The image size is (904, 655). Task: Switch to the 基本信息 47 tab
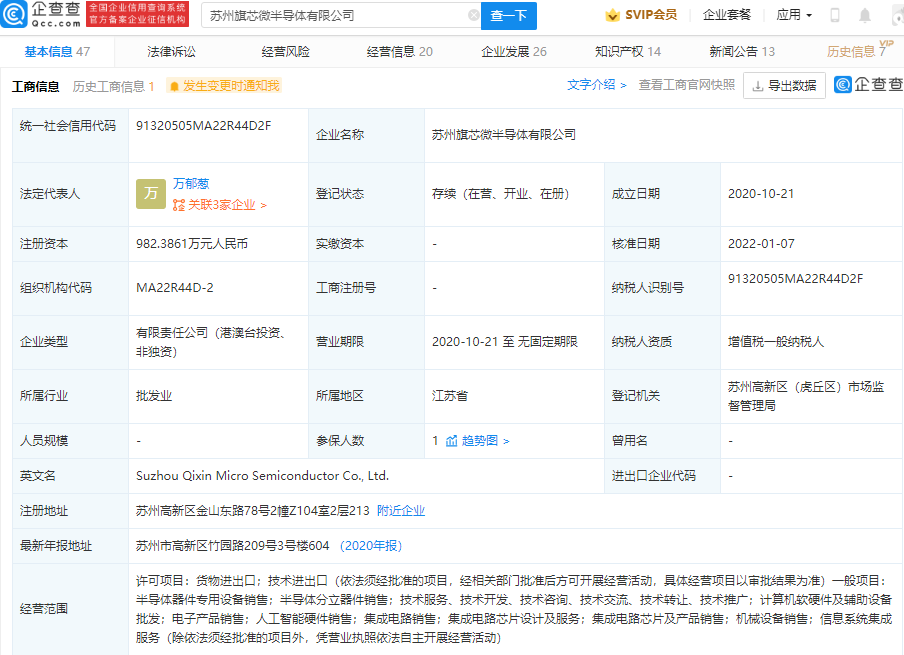57,52
